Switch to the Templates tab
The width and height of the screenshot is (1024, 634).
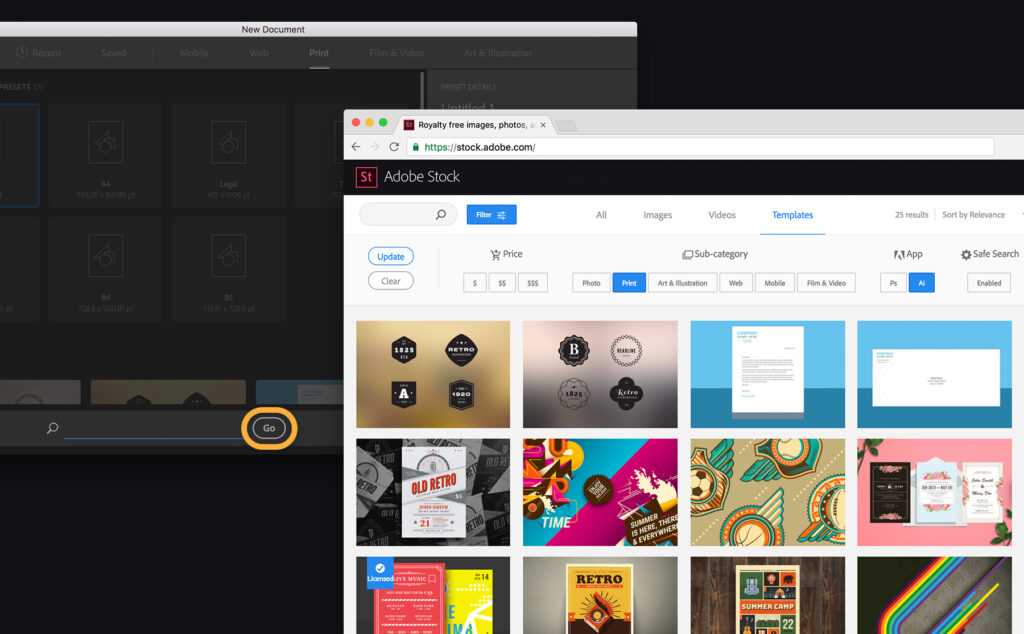(792, 215)
